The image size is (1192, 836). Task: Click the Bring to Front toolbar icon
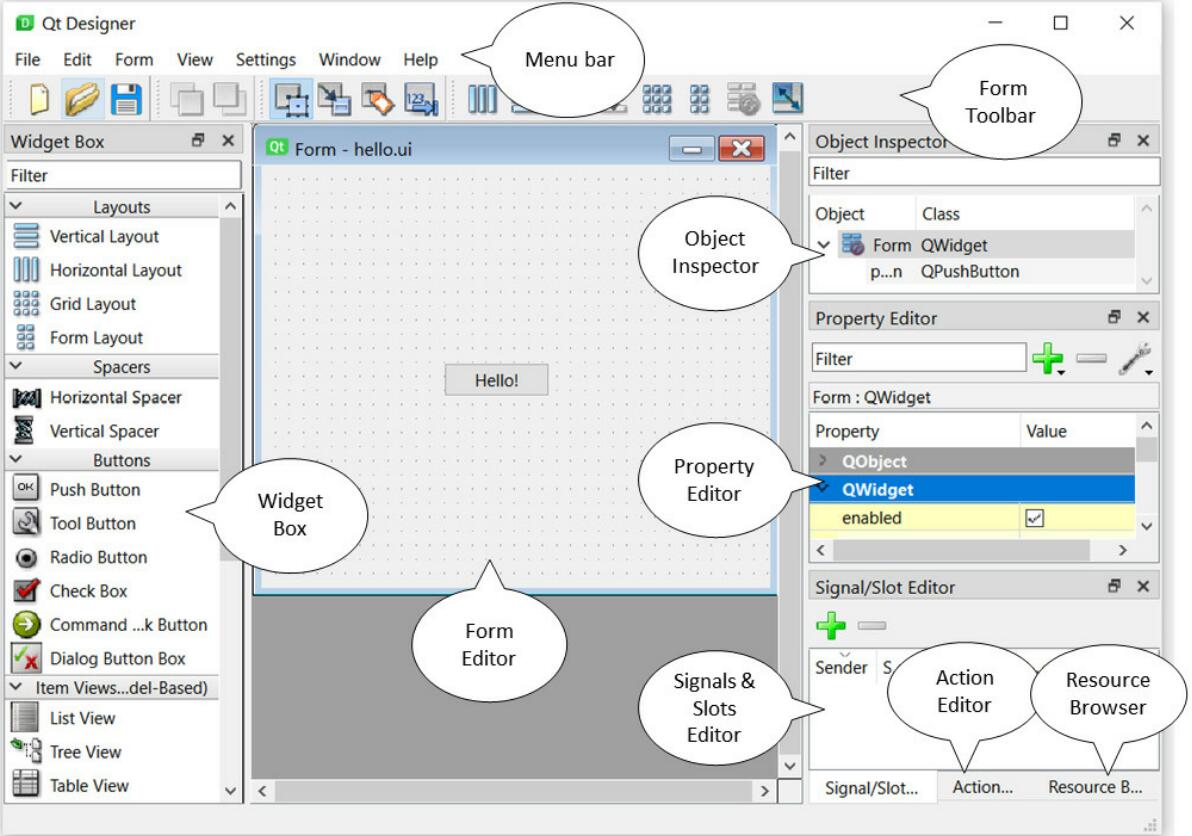[x=229, y=100]
